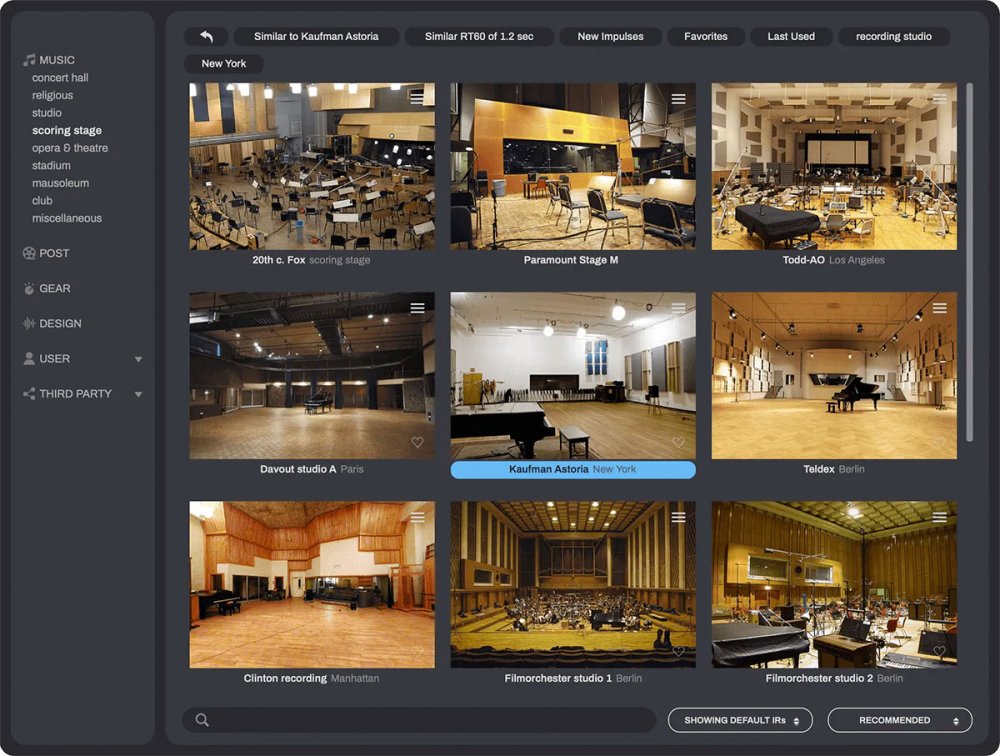Image resolution: width=1000 pixels, height=756 pixels.
Task: Open hamburger menu on Filmorchester studio 1
Action: coord(678,517)
